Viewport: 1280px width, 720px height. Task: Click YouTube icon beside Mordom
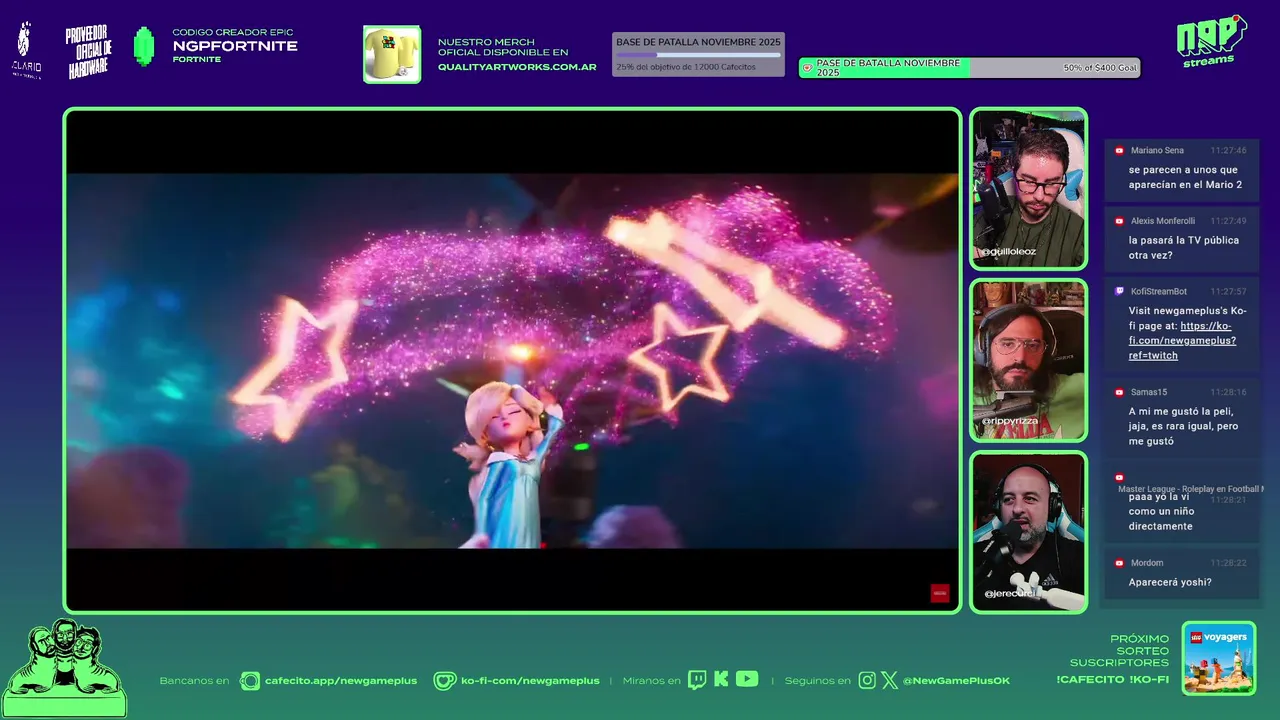click(1119, 563)
